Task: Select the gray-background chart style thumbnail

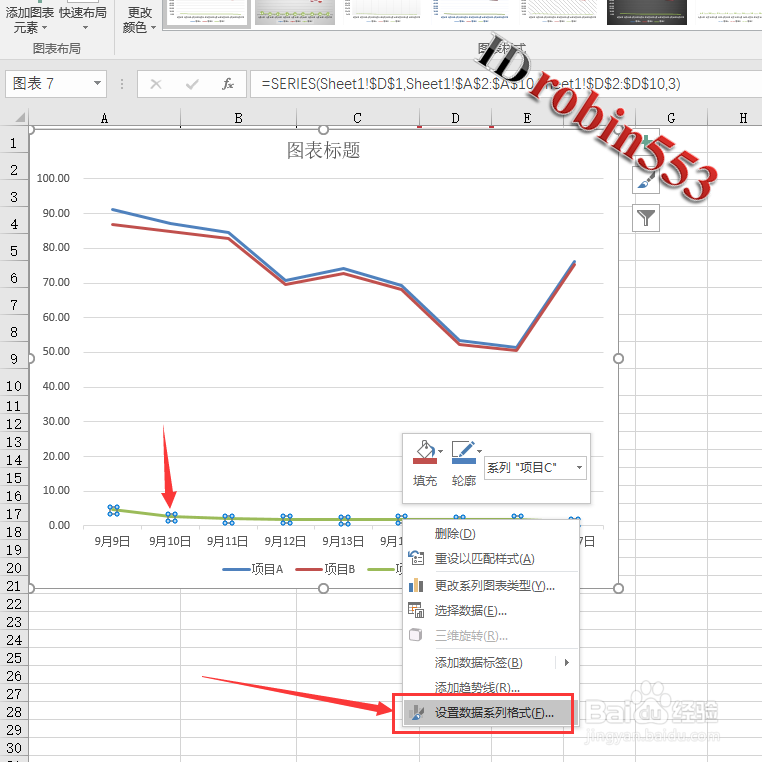Action: pos(295,13)
